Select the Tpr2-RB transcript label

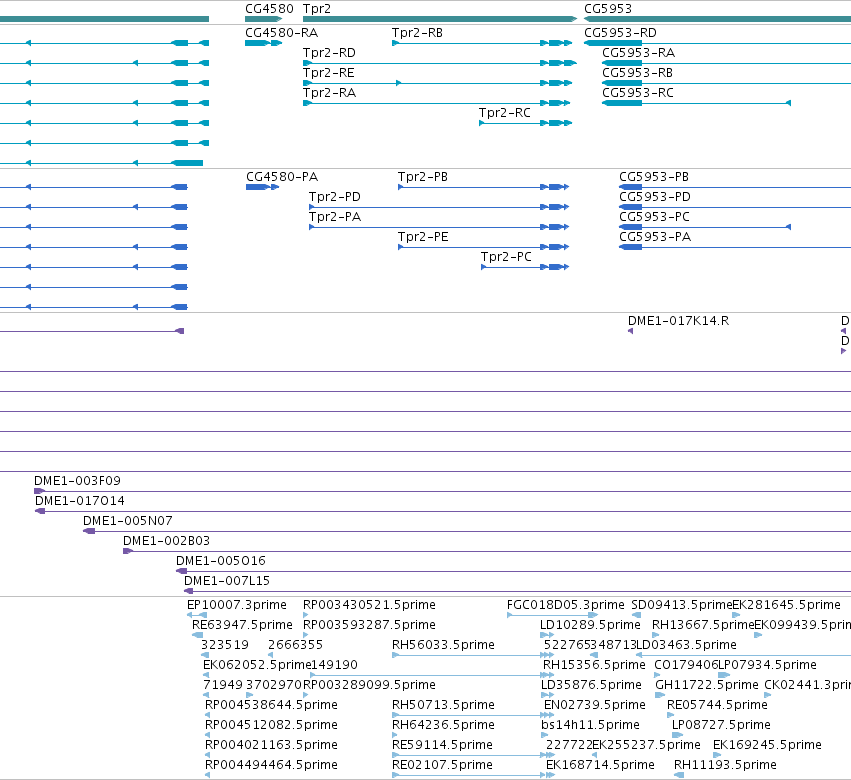tap(417, 33)
